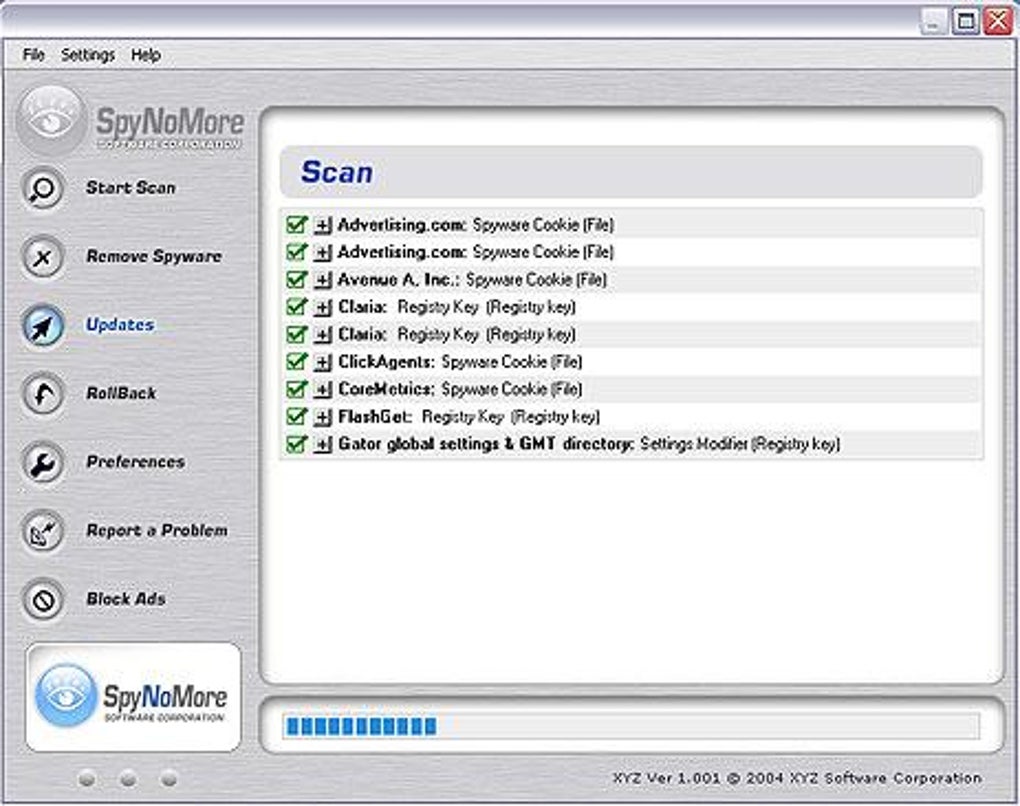
Task: Expand the CoreMetrics entry
Action: coord(323,390)
